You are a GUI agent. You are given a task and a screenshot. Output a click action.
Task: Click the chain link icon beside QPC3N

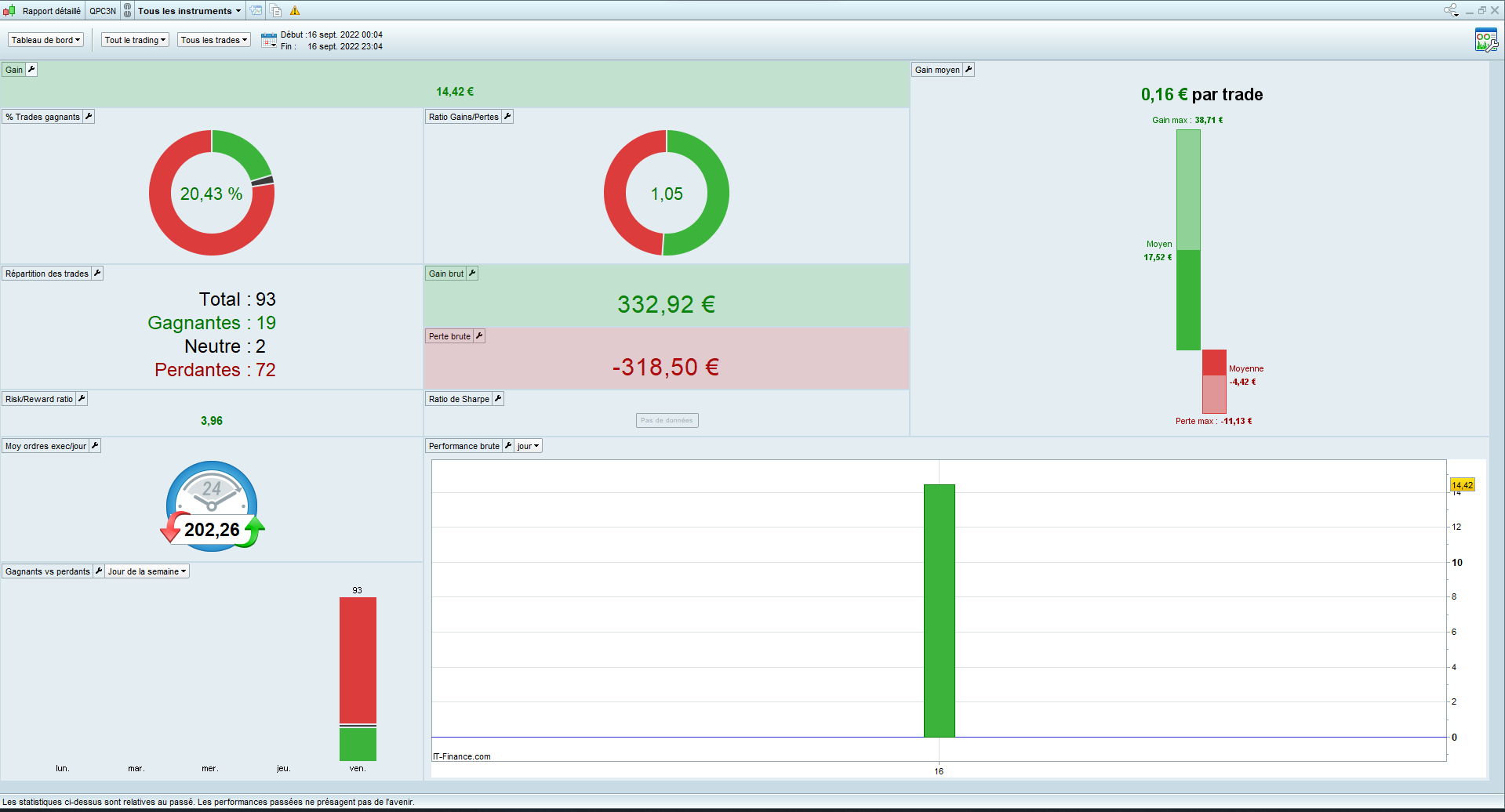pyautogui.click(x=127, y=10)
